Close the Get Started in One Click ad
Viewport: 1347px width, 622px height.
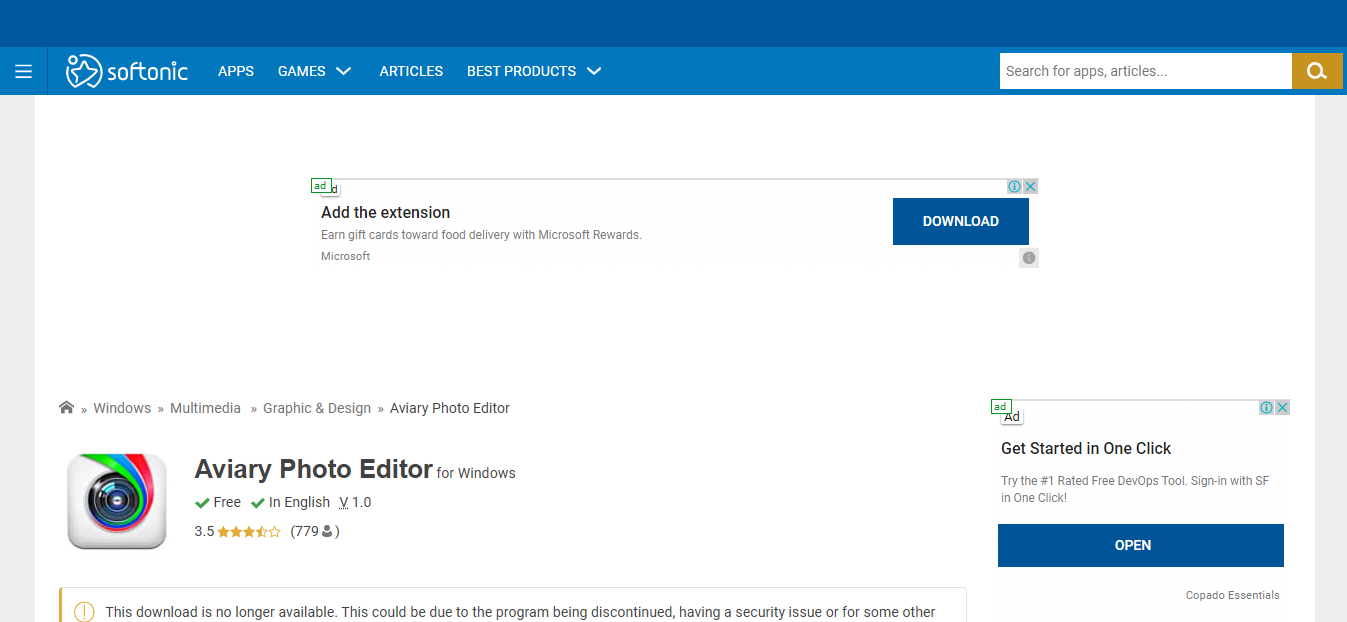pyautogui.click(x=1283, y=408)
